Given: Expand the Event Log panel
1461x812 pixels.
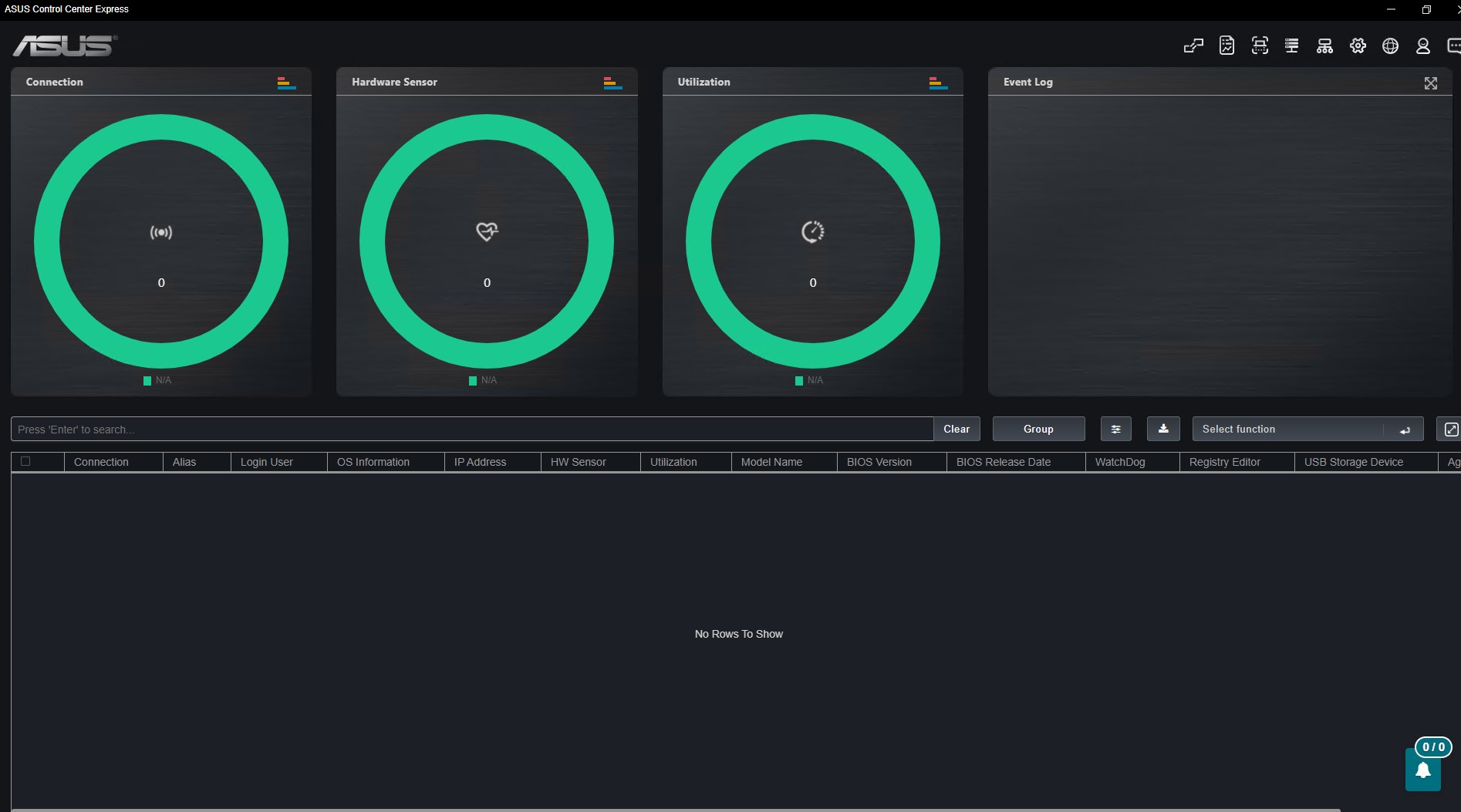Looking at the screenshot, I should [1431, 83].
